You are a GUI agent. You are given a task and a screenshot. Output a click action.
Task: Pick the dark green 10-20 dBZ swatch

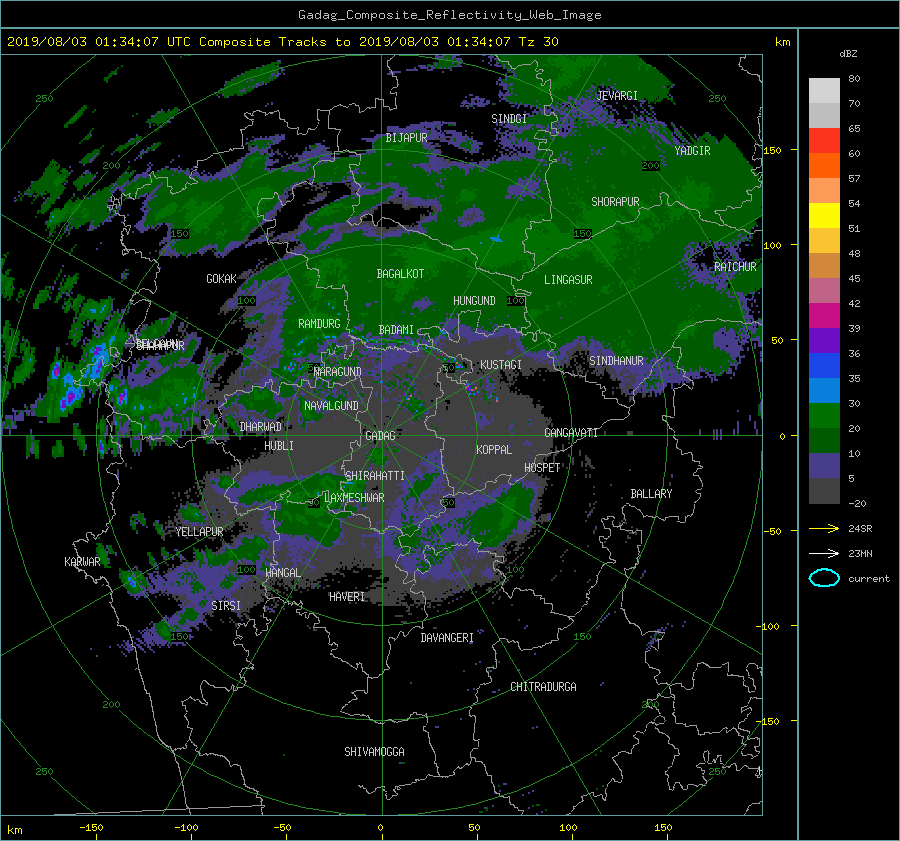[x=824, y=440]
